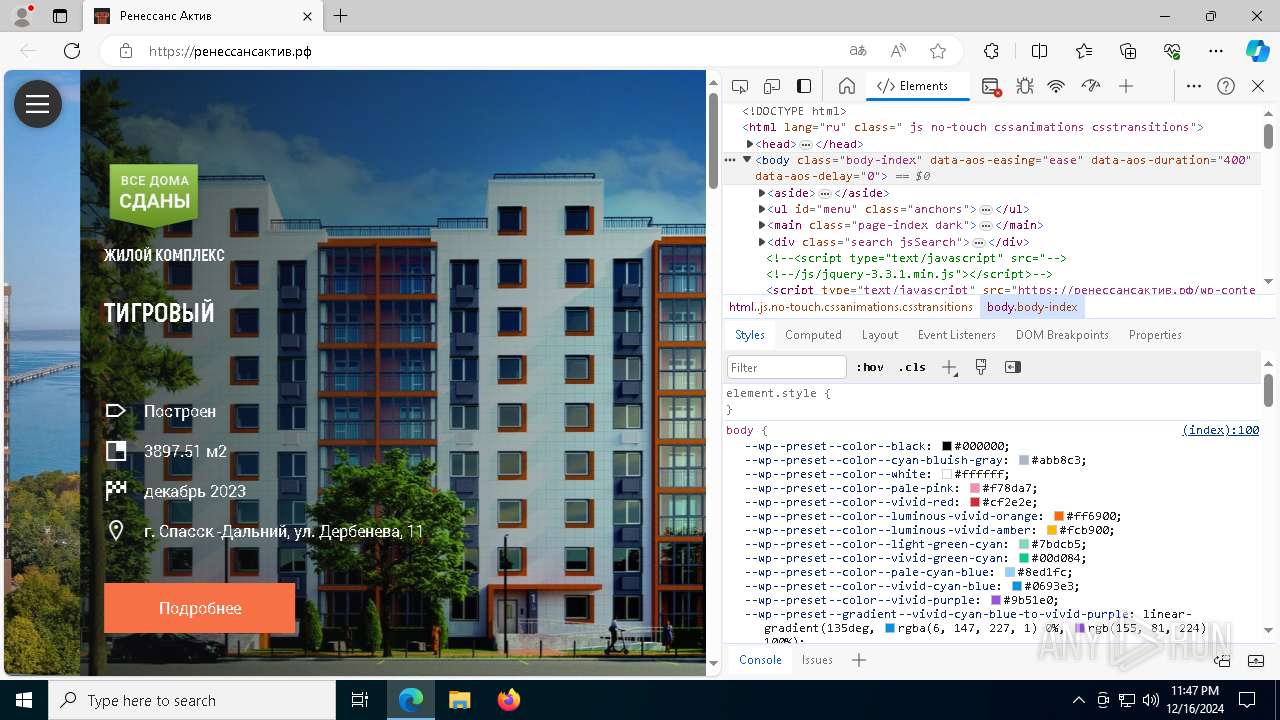Click the Read aloud icon in address bar
The width and height of the screenshot is (1280, 720).
[898, 51]
